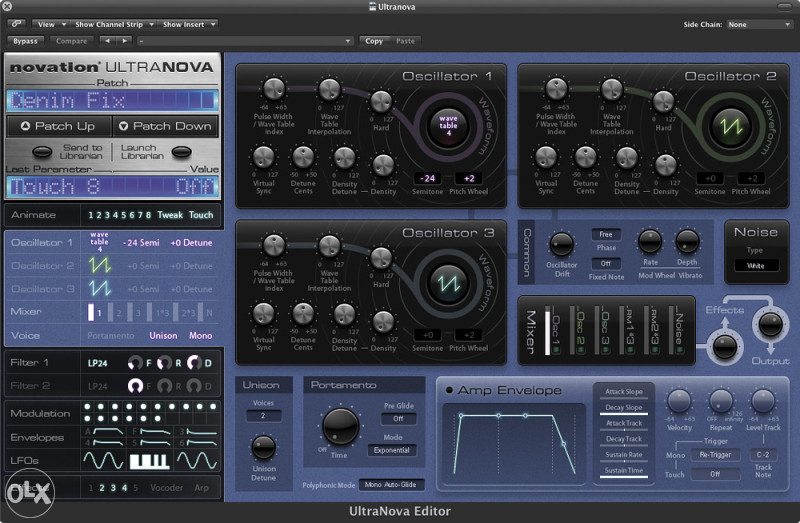Click Oscillator 1 Detune Cents knob
The height and width of the screenshot is (523, 800).
pos(303,157)
